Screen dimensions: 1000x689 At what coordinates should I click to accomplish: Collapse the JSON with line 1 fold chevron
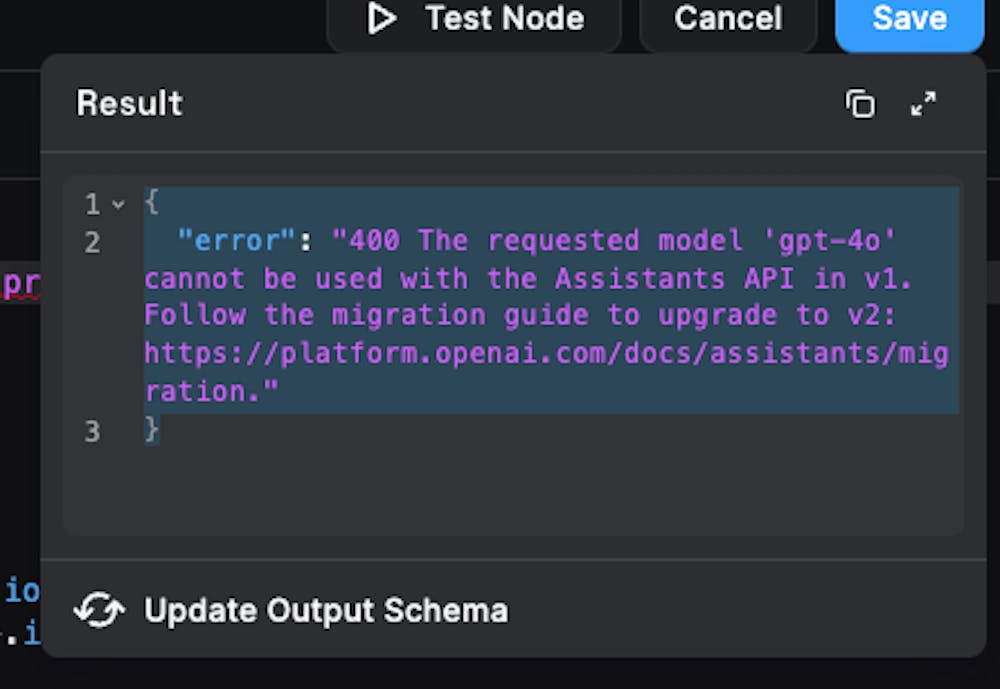pyautogui.click(x=118, y=204)
